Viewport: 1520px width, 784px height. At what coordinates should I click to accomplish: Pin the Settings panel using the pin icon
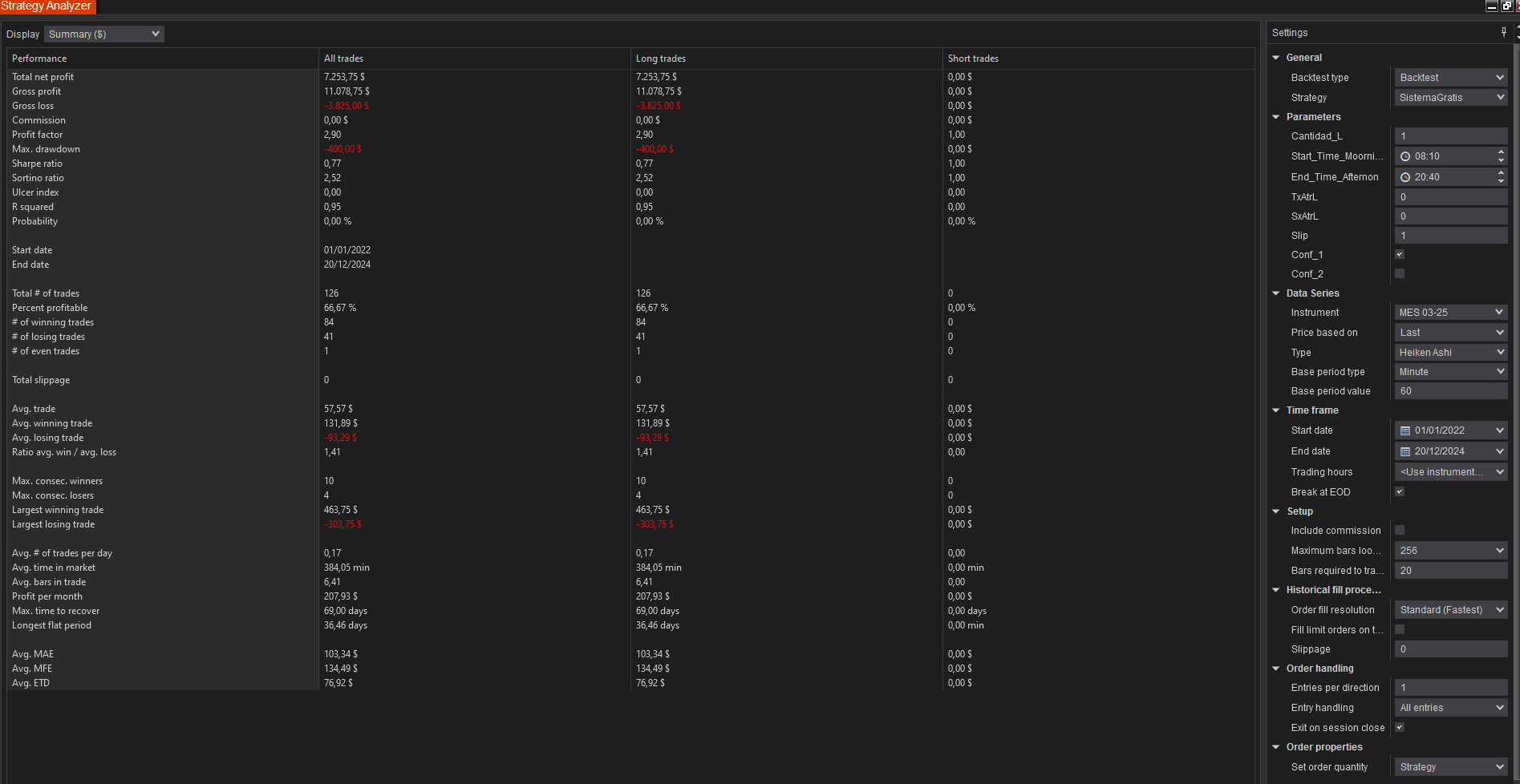pyautogui.click(x=1504, y=31)
